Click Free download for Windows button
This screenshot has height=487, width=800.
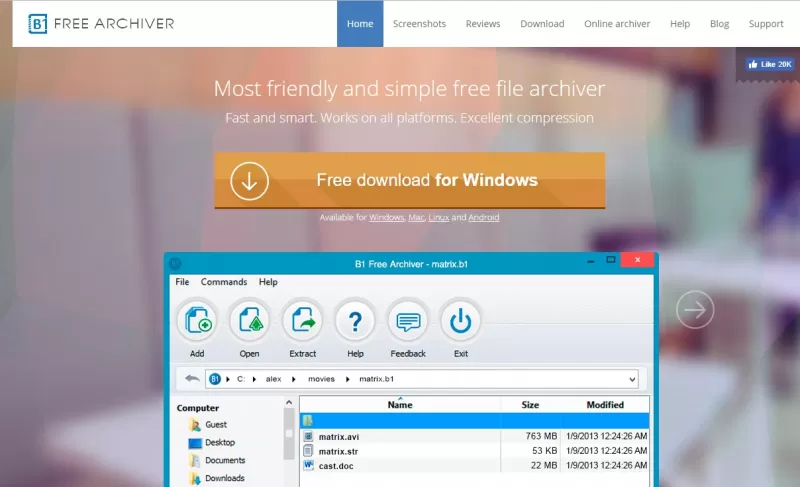[410, 180]
